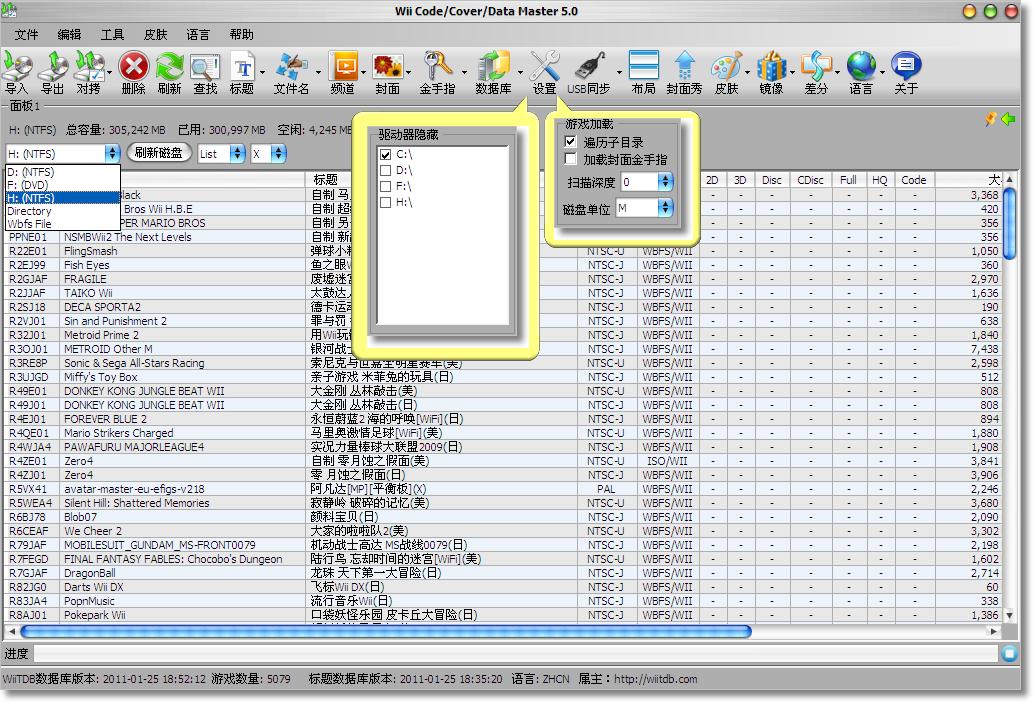The height and width of the screenshot is (702, 1033).
Task: Click the 进度 progress bar
Action: [516, 653]
